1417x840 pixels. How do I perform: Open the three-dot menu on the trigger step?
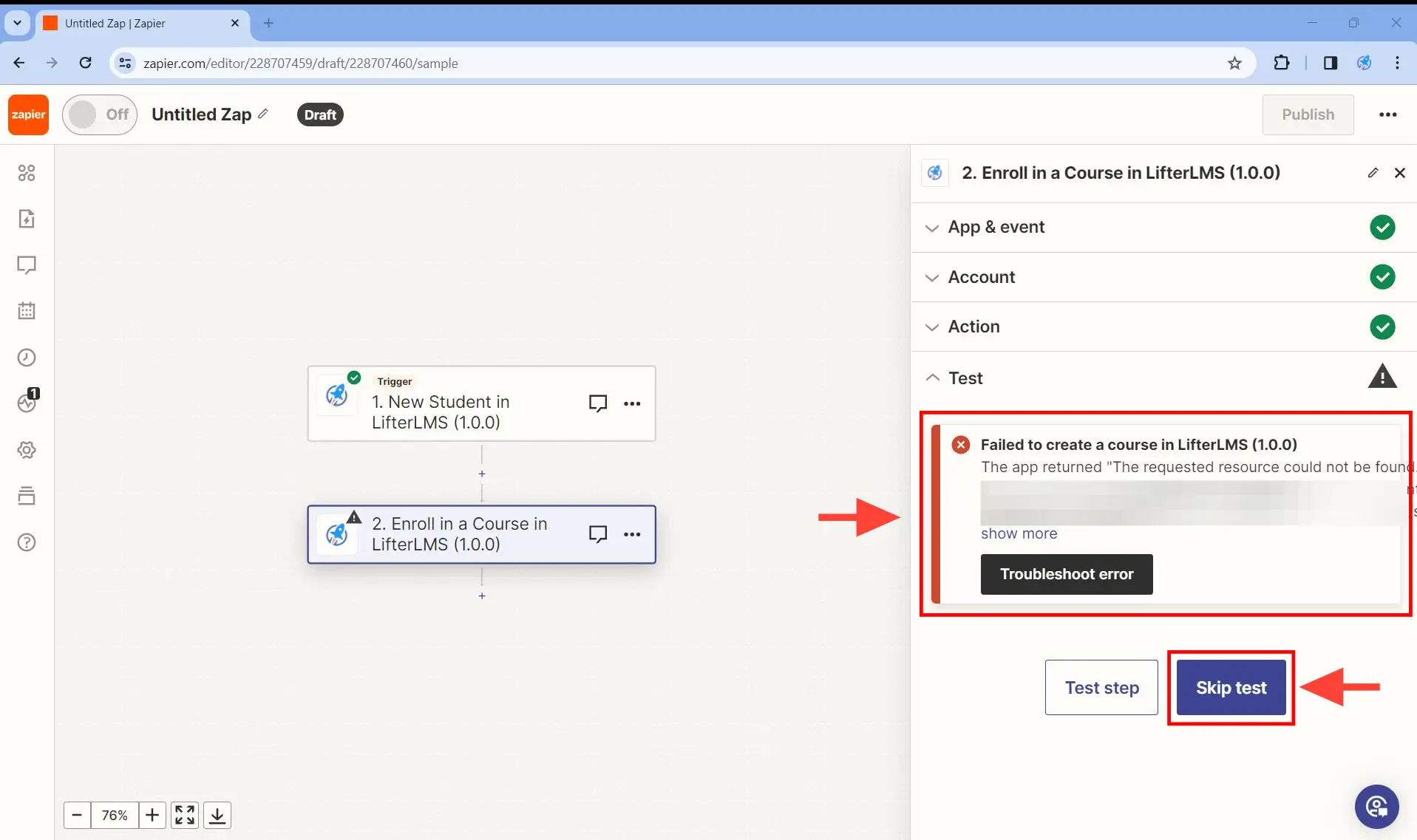coord(632,403)
